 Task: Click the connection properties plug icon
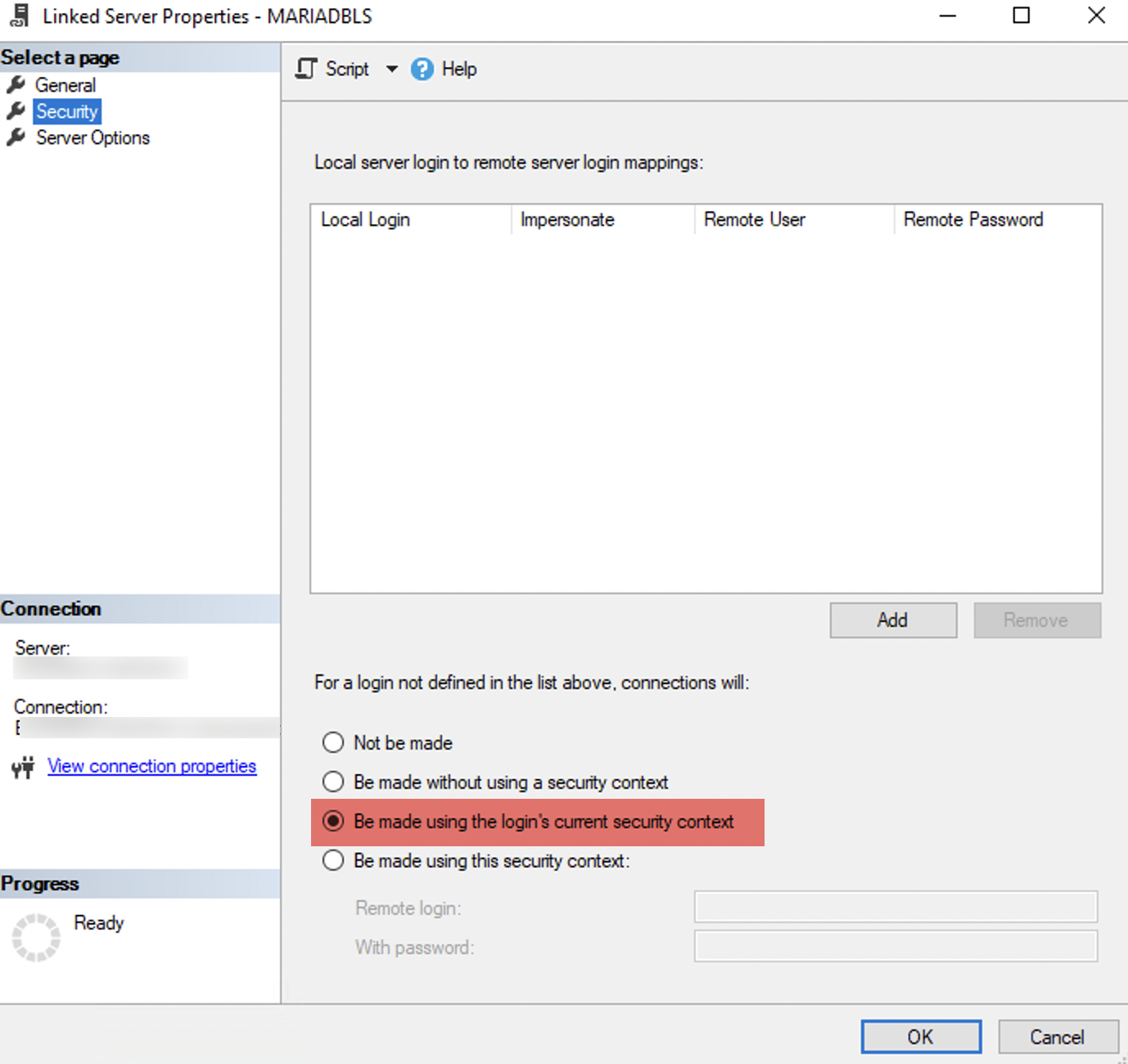pyautogui.click(x=23, y=767)
